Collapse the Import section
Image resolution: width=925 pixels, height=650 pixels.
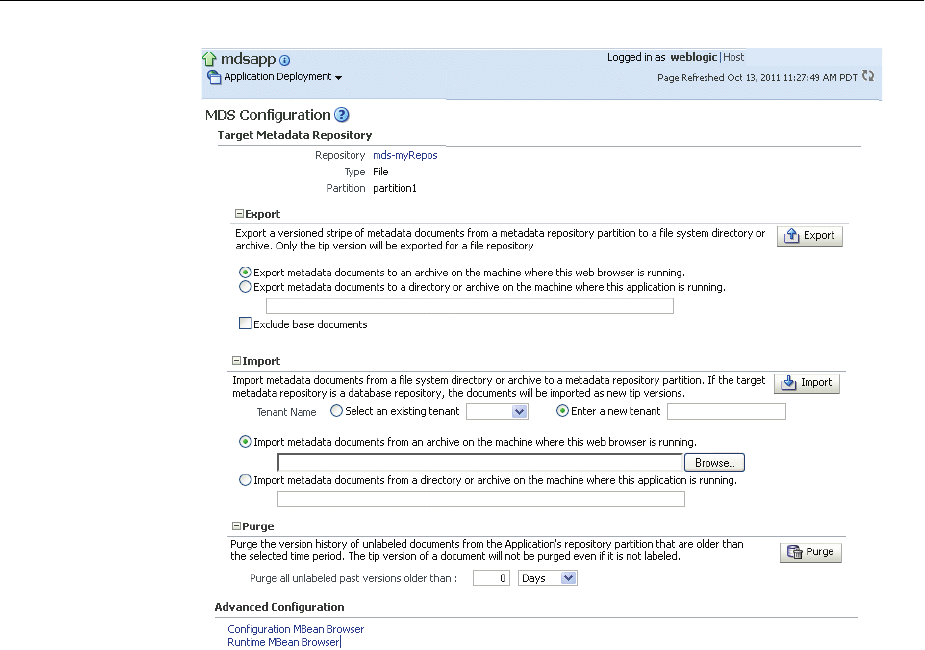coord(236,360)
